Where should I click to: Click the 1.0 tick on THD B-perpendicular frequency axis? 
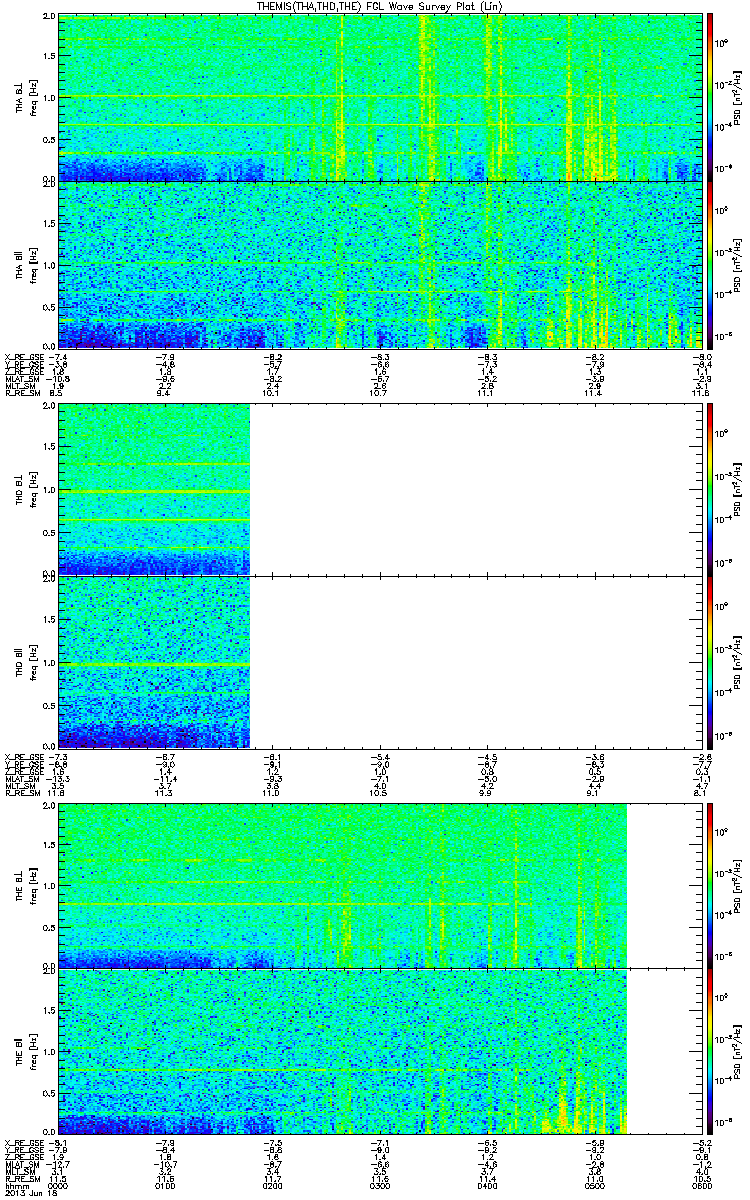(x=48, y=491)
